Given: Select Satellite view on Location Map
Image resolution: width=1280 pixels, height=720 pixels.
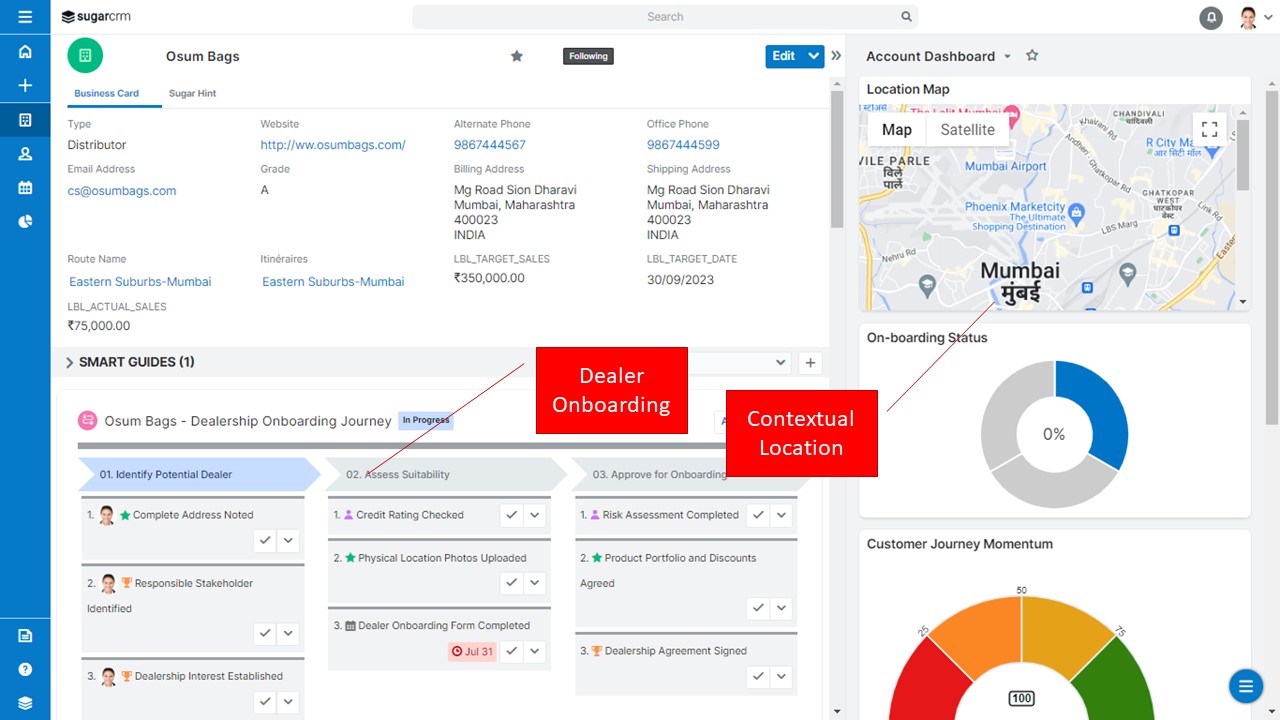Looking at the screenshot, I should 967,130.
